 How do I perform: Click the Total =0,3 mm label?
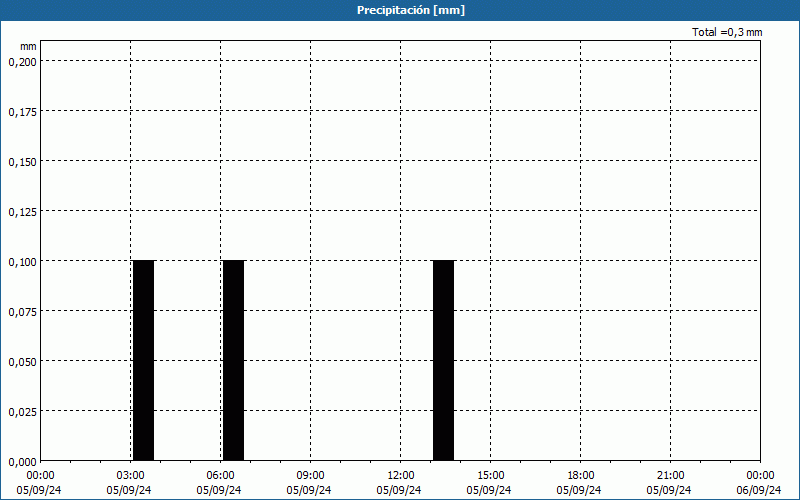727,32
